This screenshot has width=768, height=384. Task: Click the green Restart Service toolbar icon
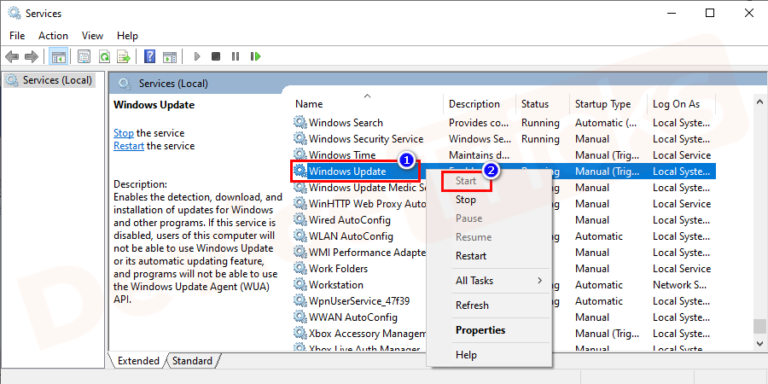255,57
